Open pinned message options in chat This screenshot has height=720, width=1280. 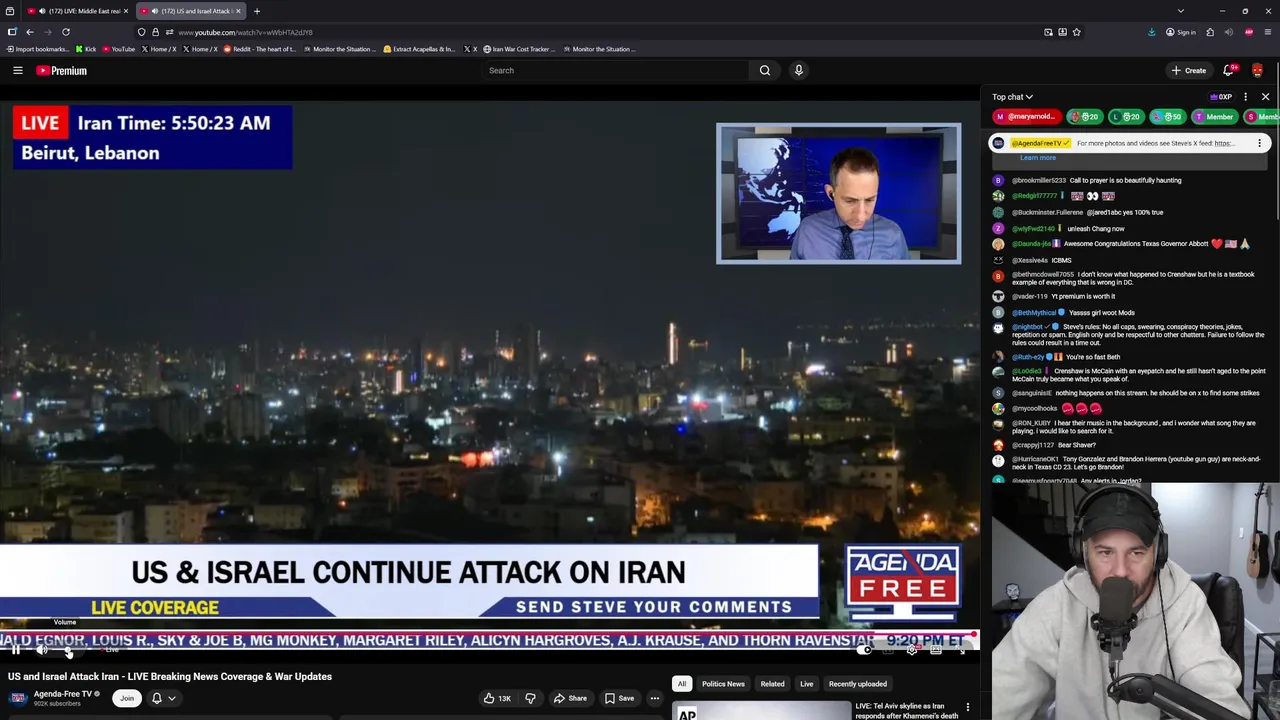tap(1260, 143)
